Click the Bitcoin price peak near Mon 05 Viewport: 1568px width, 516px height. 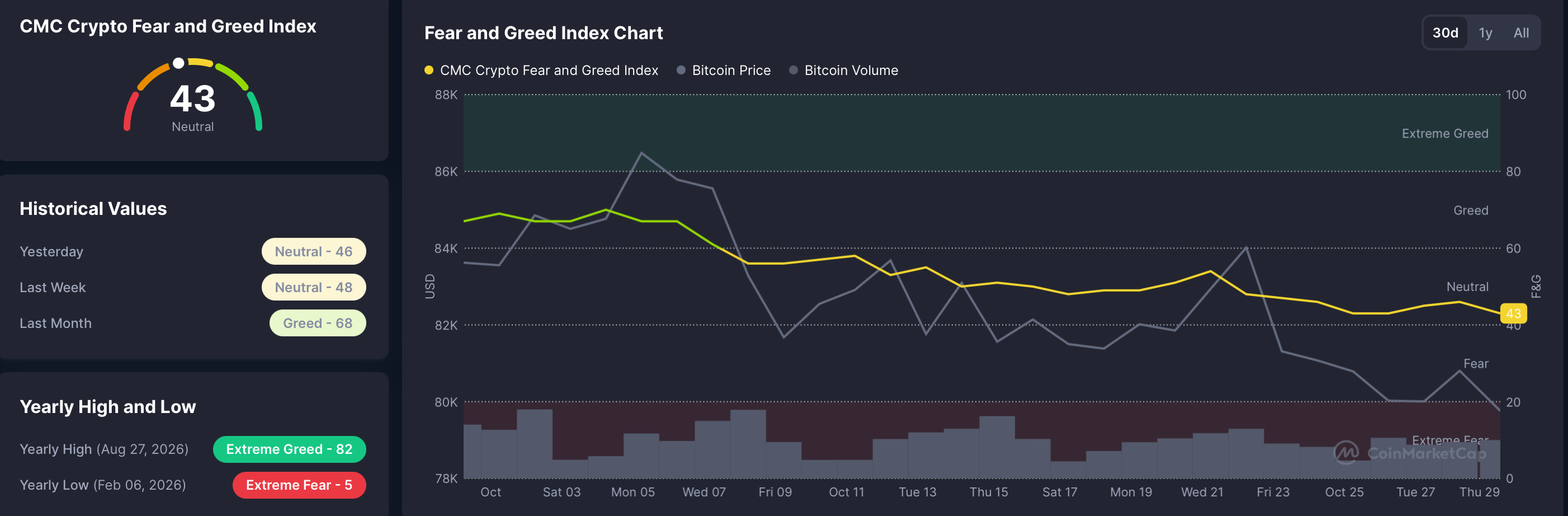point(641,152)
